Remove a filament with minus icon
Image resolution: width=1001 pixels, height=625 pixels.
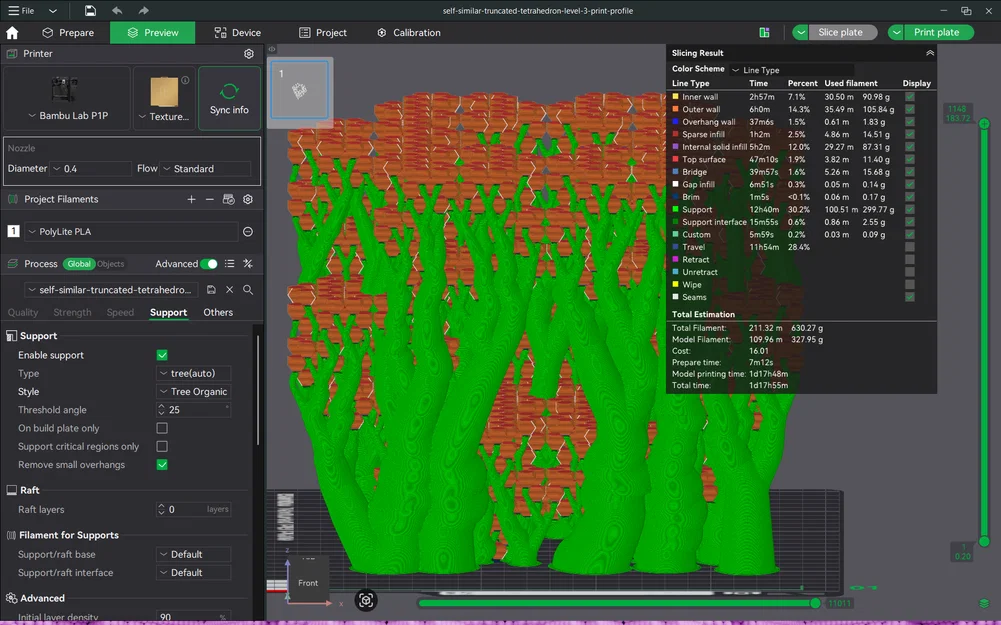[209, 199]
